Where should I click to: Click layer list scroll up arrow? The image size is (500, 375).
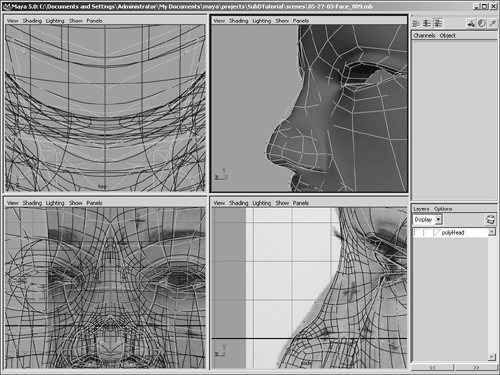492,232
